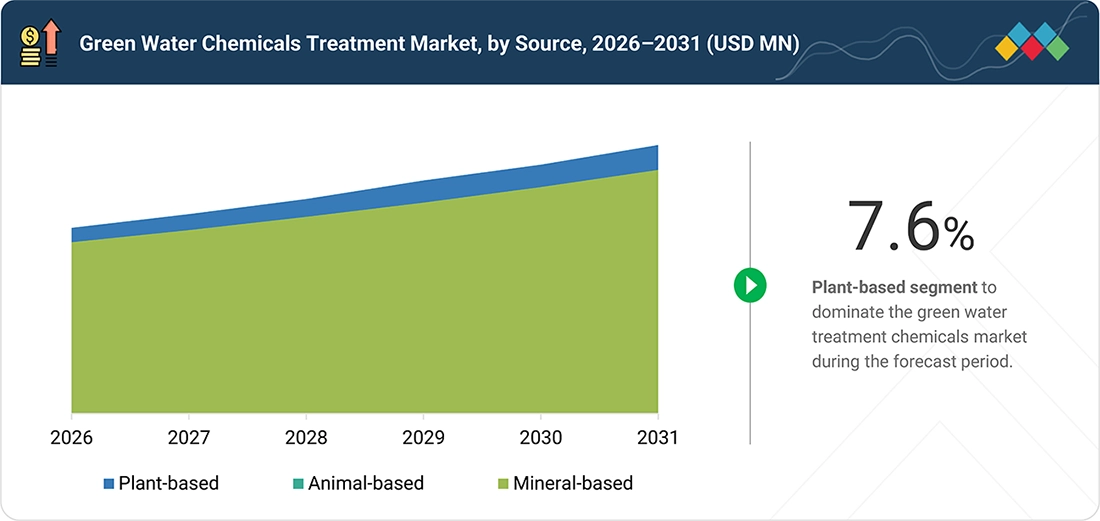Image resolution: width=1100 pixels, height=521 pixels.
Task: Click the 2027 axis label
Action: (x=189, y=438)
